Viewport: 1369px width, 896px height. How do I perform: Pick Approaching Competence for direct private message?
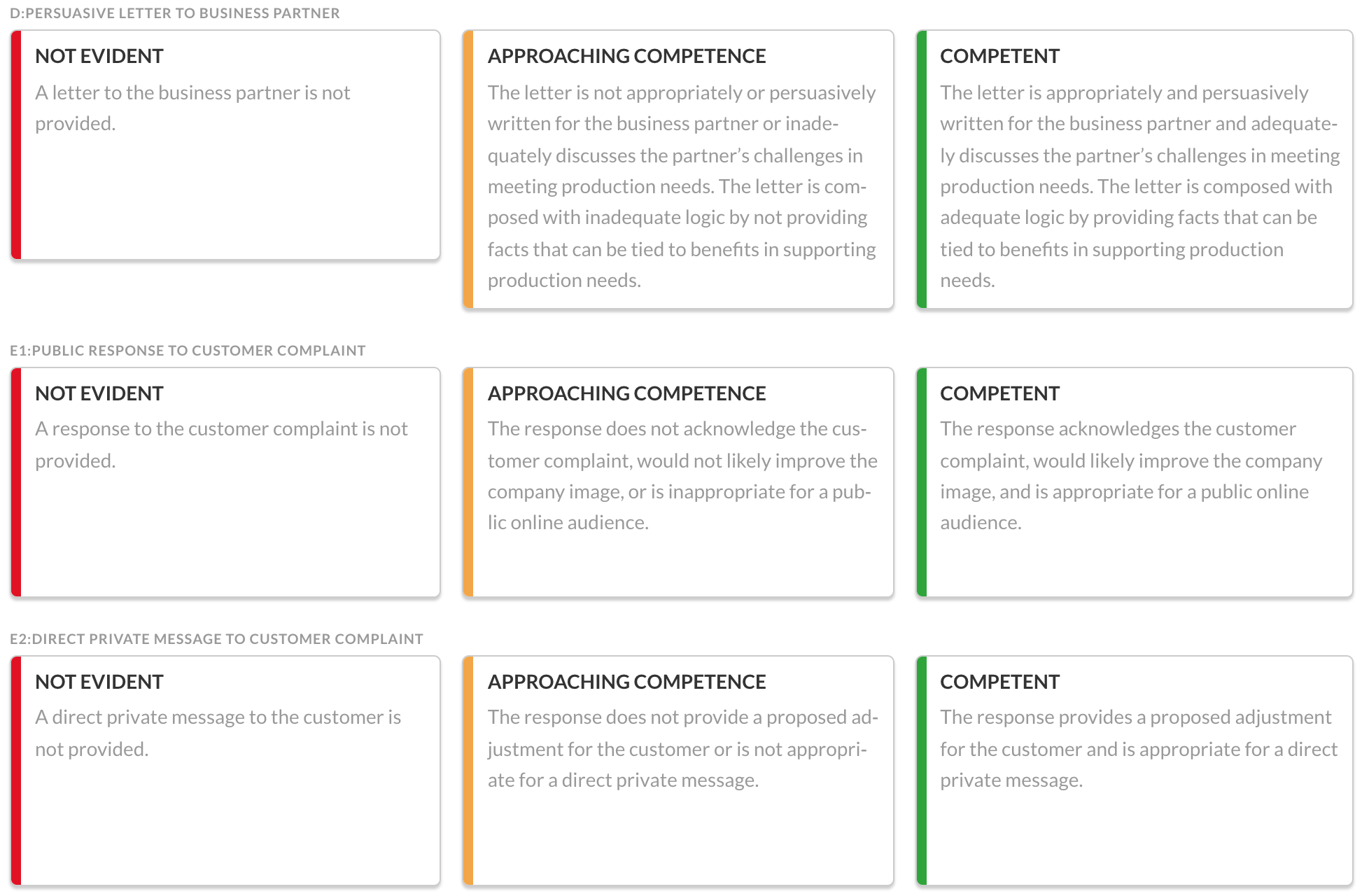[x=678, y=771]
